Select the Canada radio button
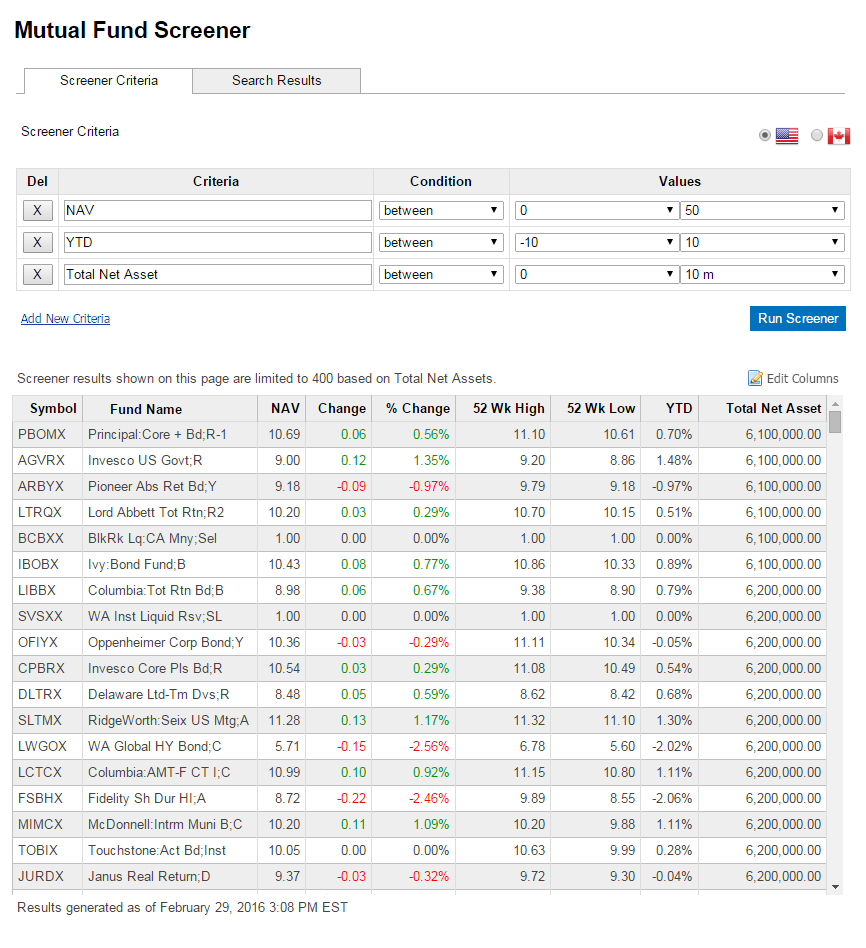 [817, 136]
